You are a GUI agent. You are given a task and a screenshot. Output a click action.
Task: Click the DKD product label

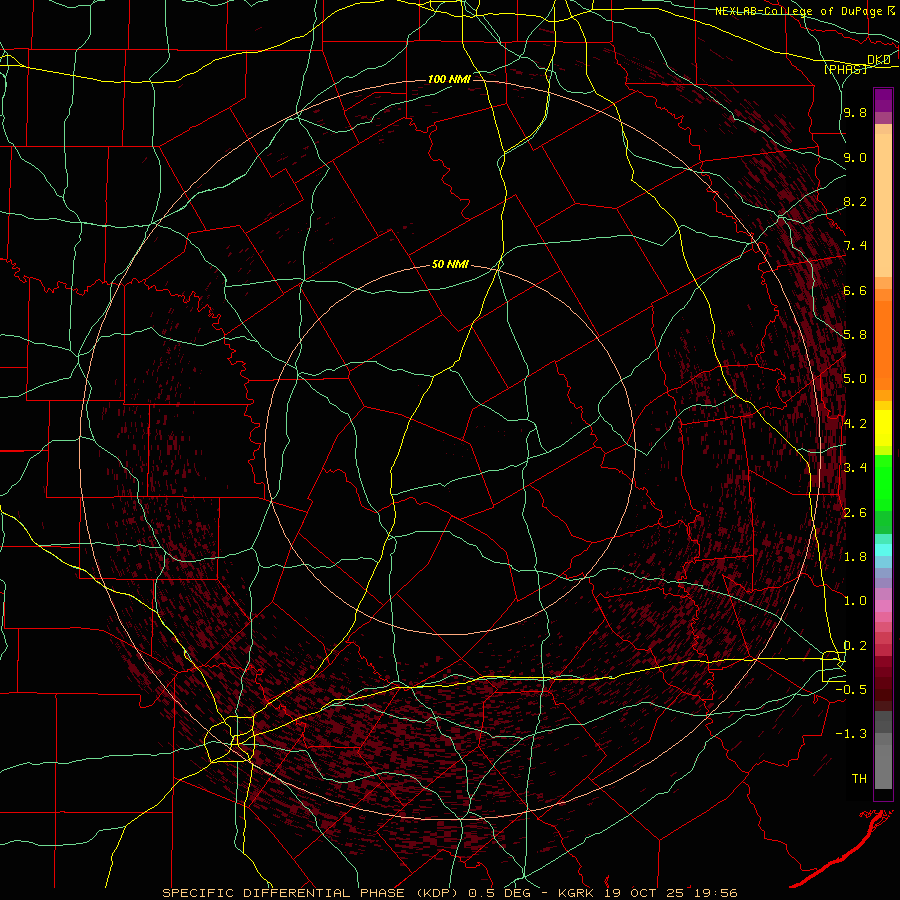pos(879,60)
